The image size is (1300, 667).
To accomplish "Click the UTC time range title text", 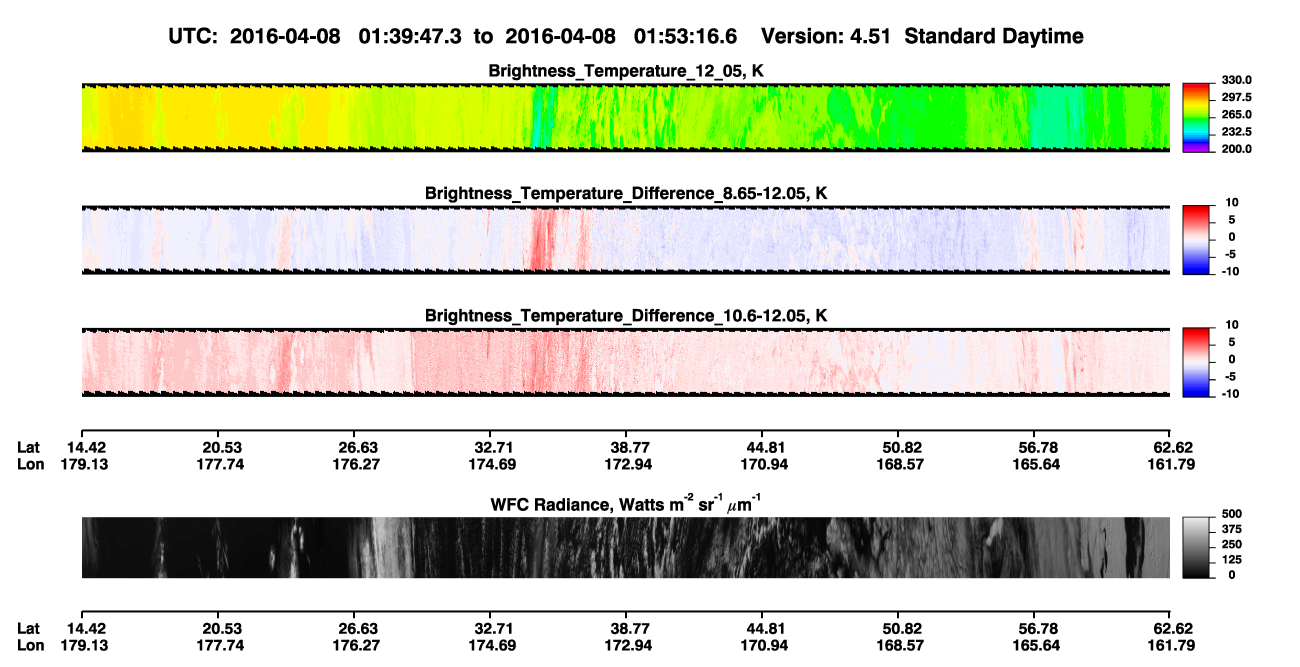I will [x=625, y=36].
